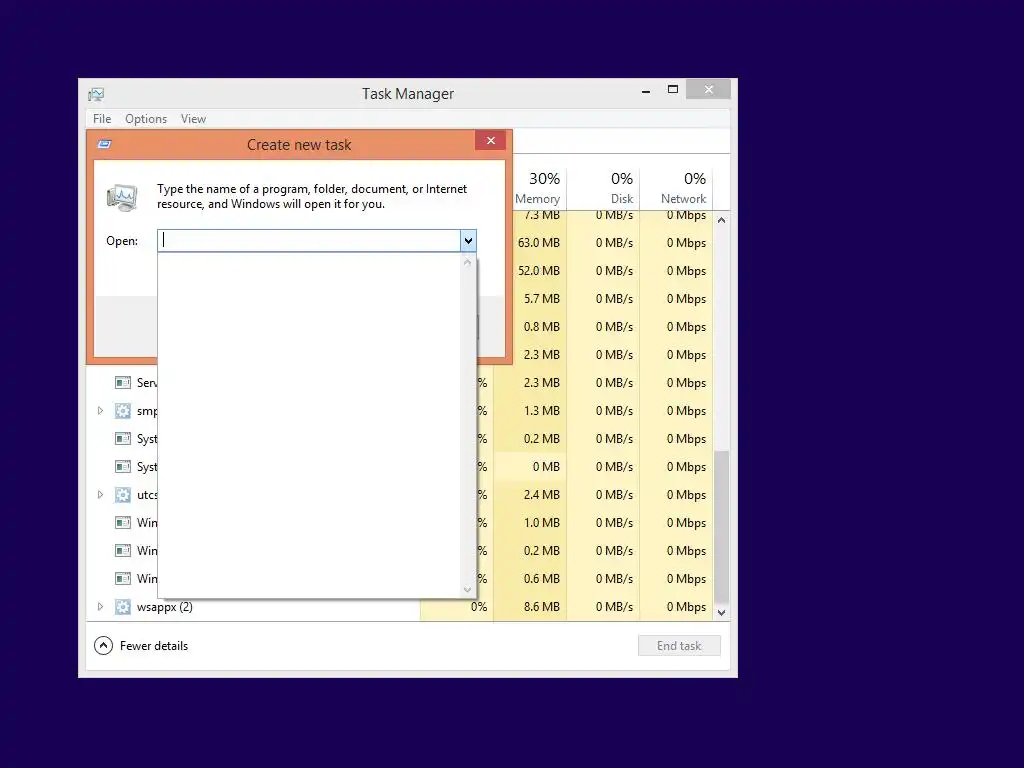Click the Create new task title icon
This screenshot has height=768, width=1024.
click(x=104, y=144)
